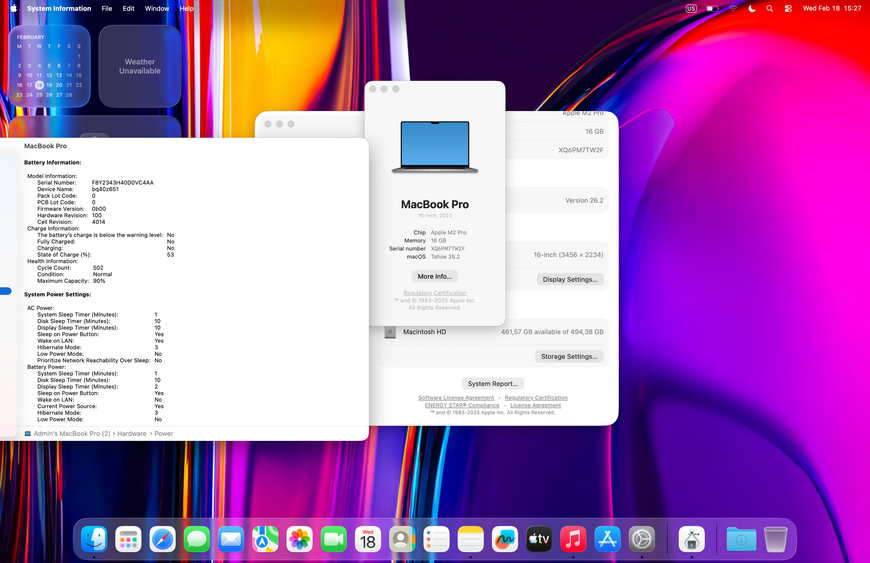
Task: Open Software License Agreement link
Action: tap(456, 398)
